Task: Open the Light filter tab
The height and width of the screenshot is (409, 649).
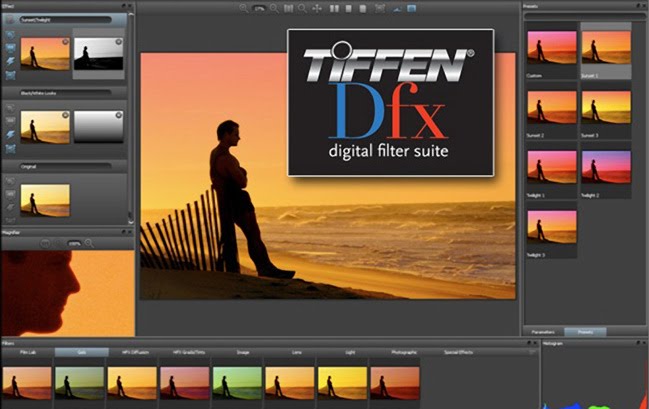Action: 350,352
